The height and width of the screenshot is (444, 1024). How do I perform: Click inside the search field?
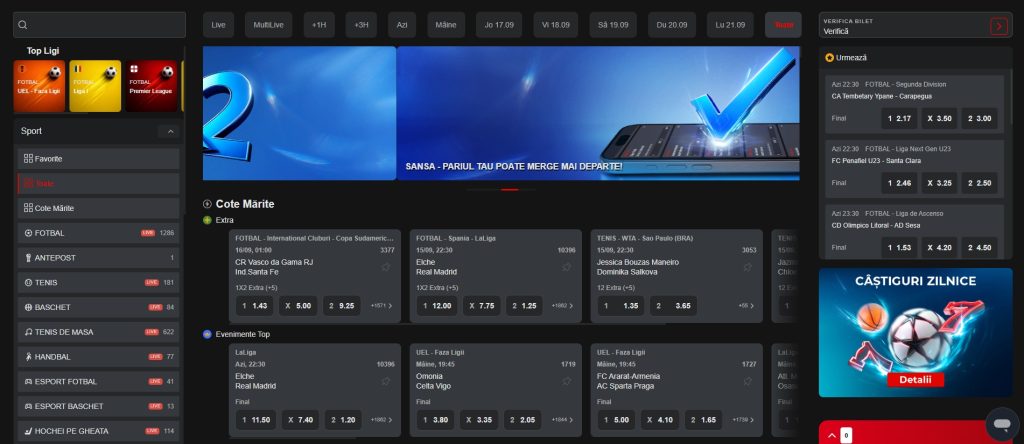tap(100, 25)
